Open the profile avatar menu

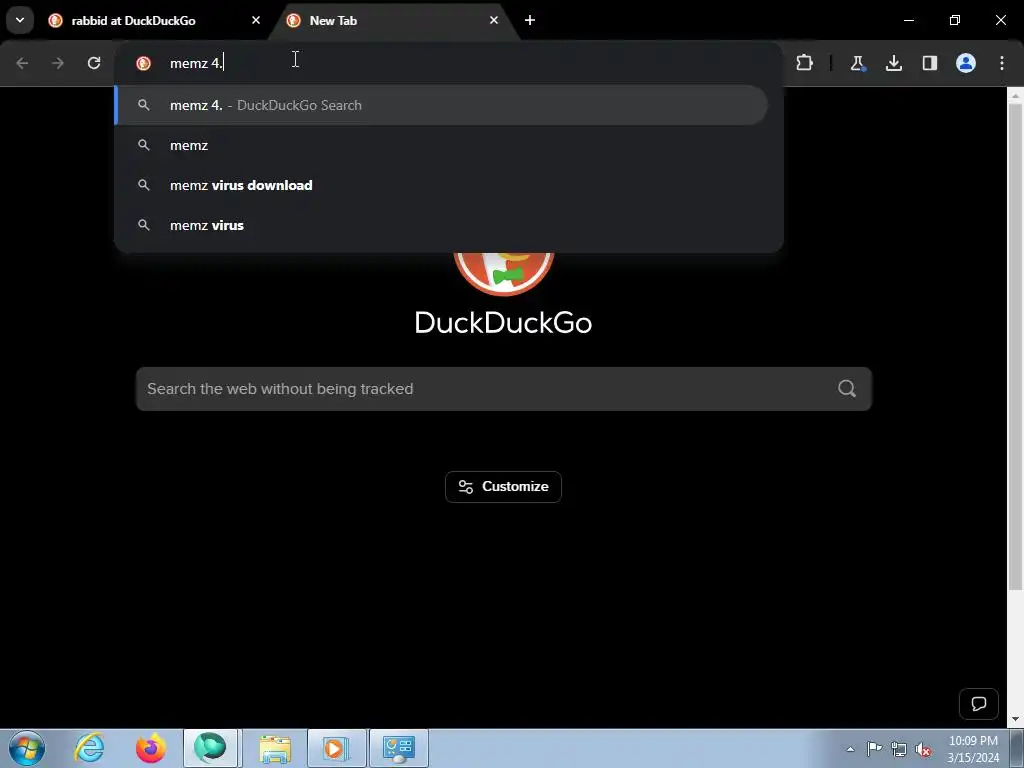966,63
